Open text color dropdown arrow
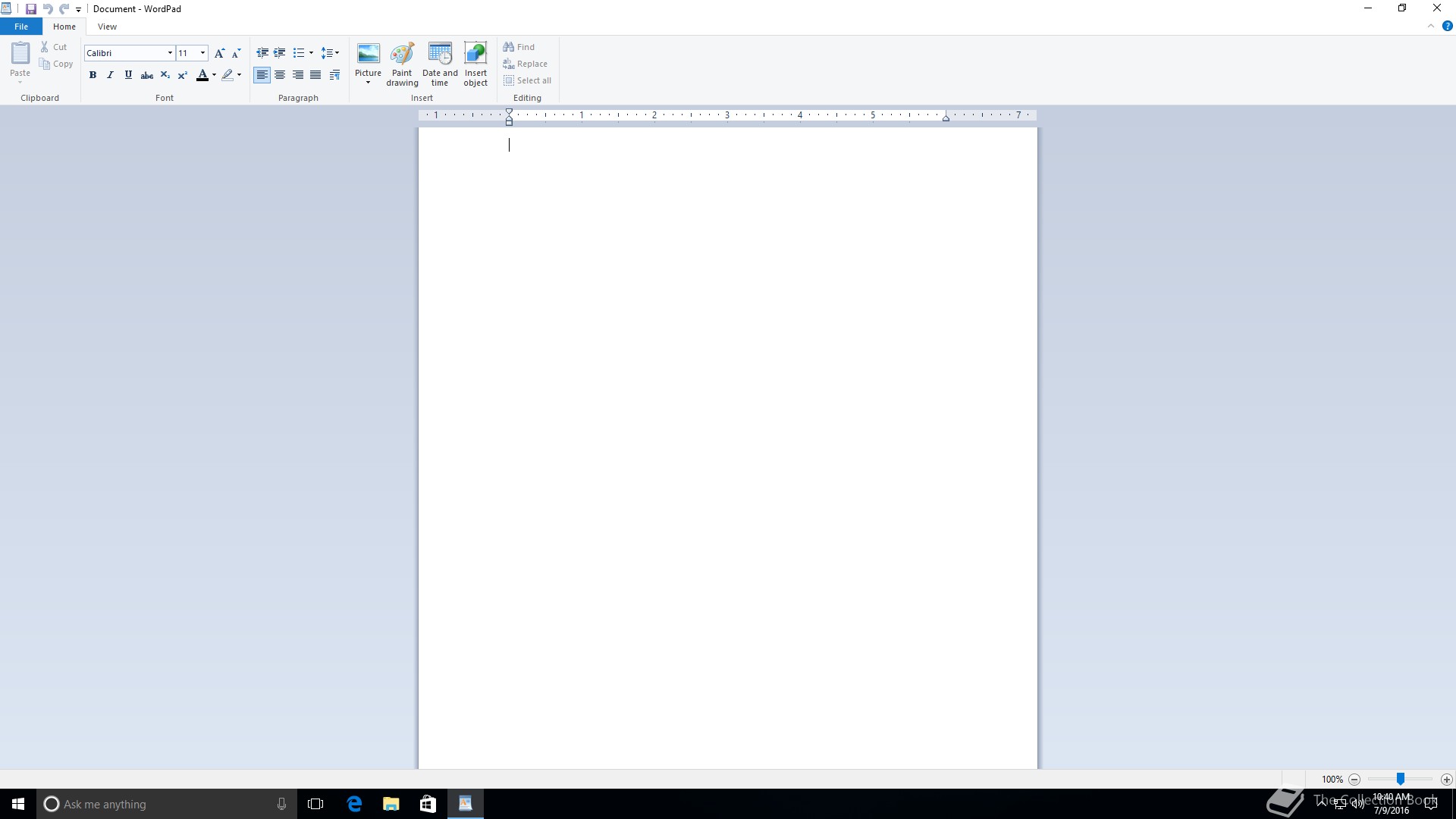1456x819 pixels. 215,75
